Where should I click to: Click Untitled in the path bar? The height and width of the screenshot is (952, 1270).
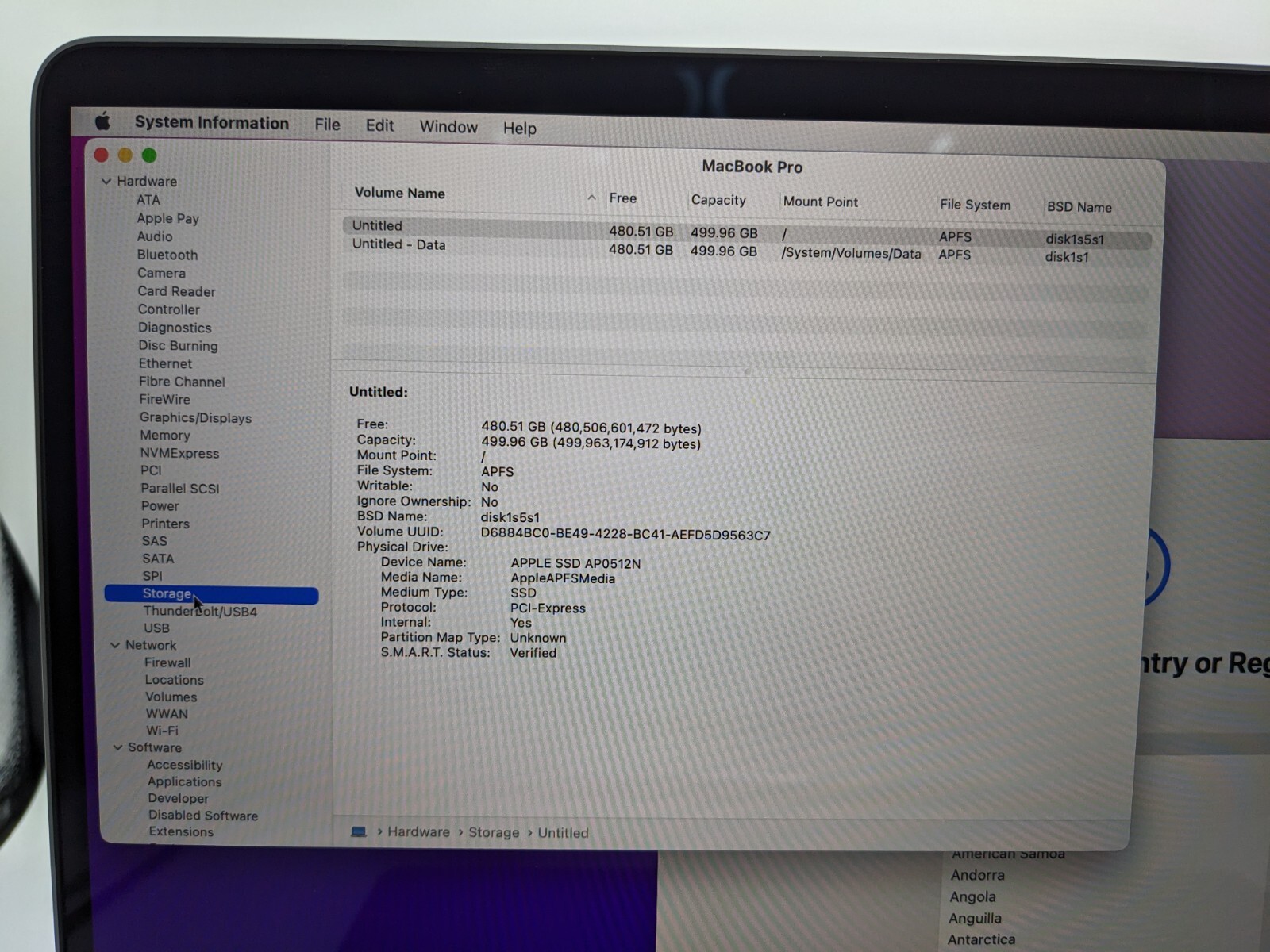[564, 833]
